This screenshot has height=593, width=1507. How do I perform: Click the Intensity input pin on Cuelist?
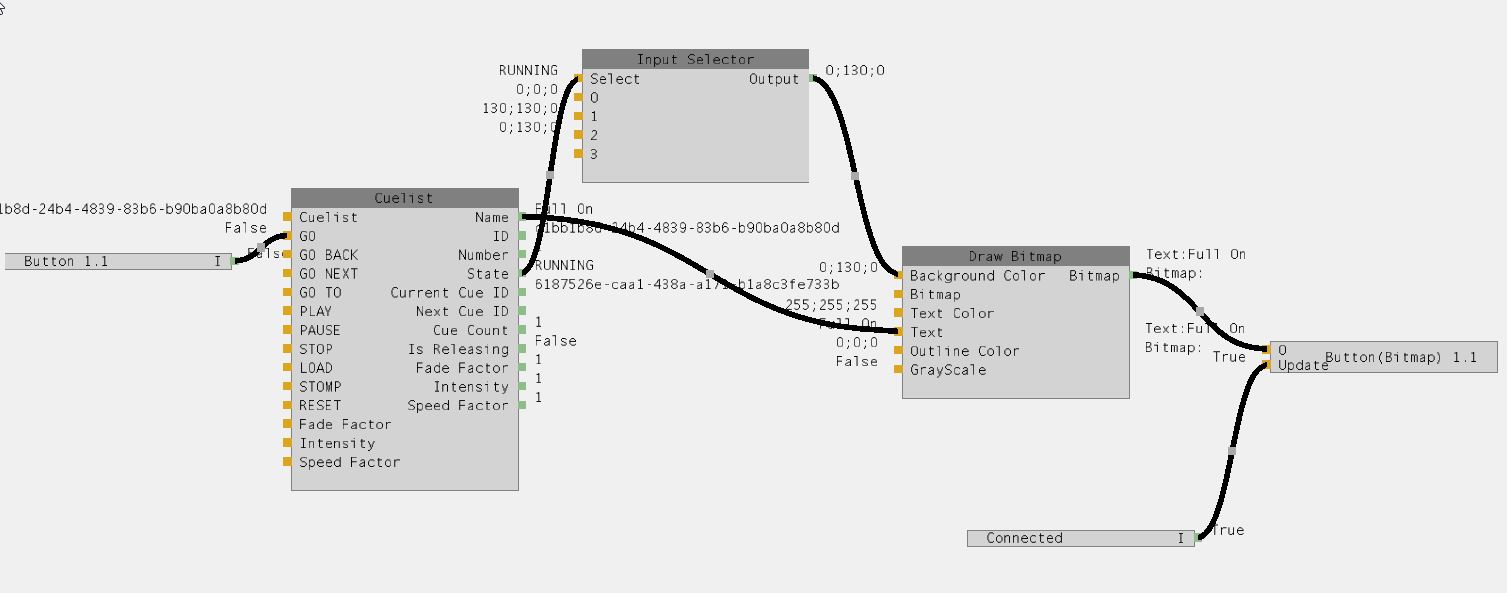tap(288, 443)
